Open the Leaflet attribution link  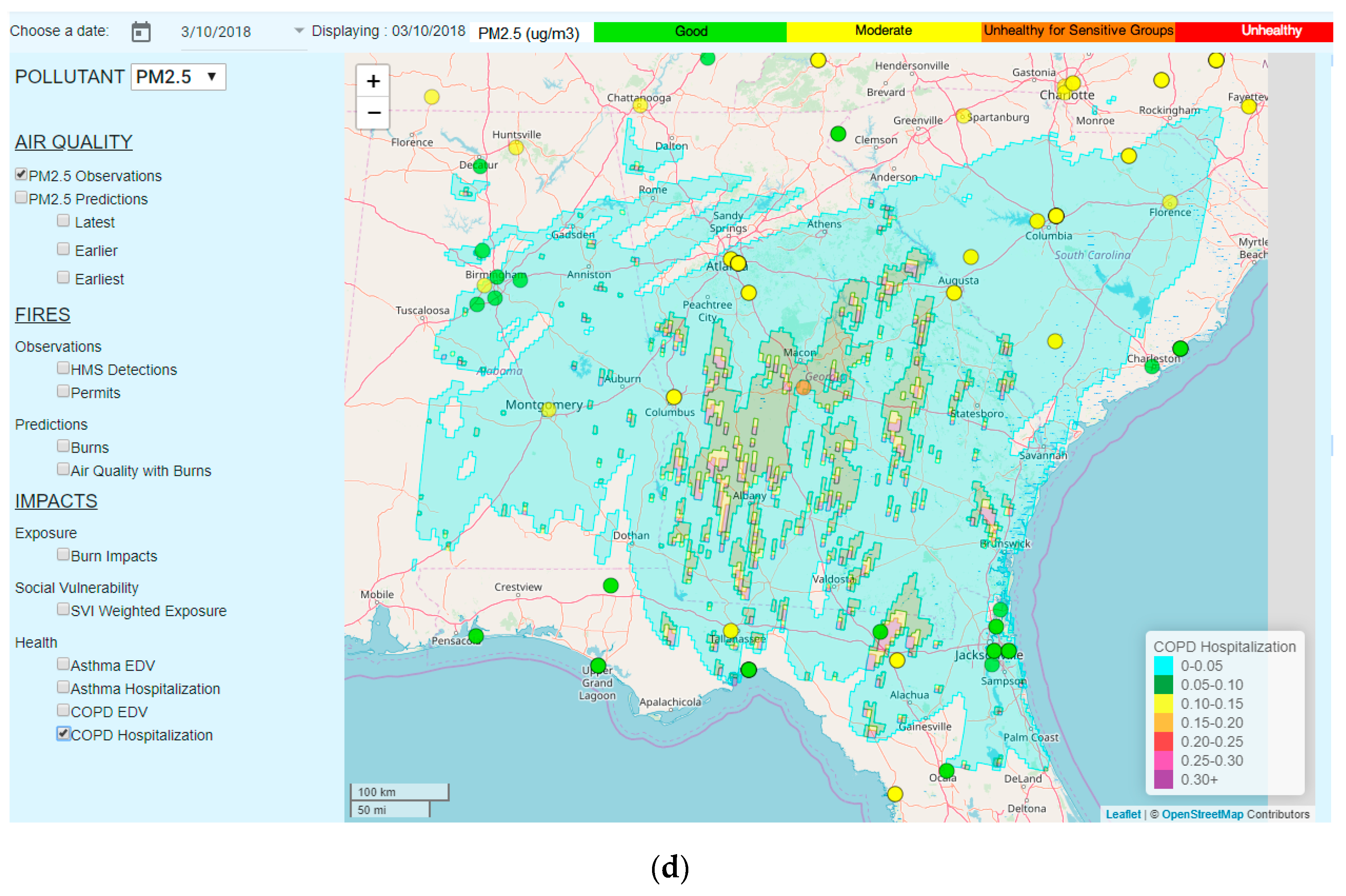pyautogui.click(x=1123, y=814)
